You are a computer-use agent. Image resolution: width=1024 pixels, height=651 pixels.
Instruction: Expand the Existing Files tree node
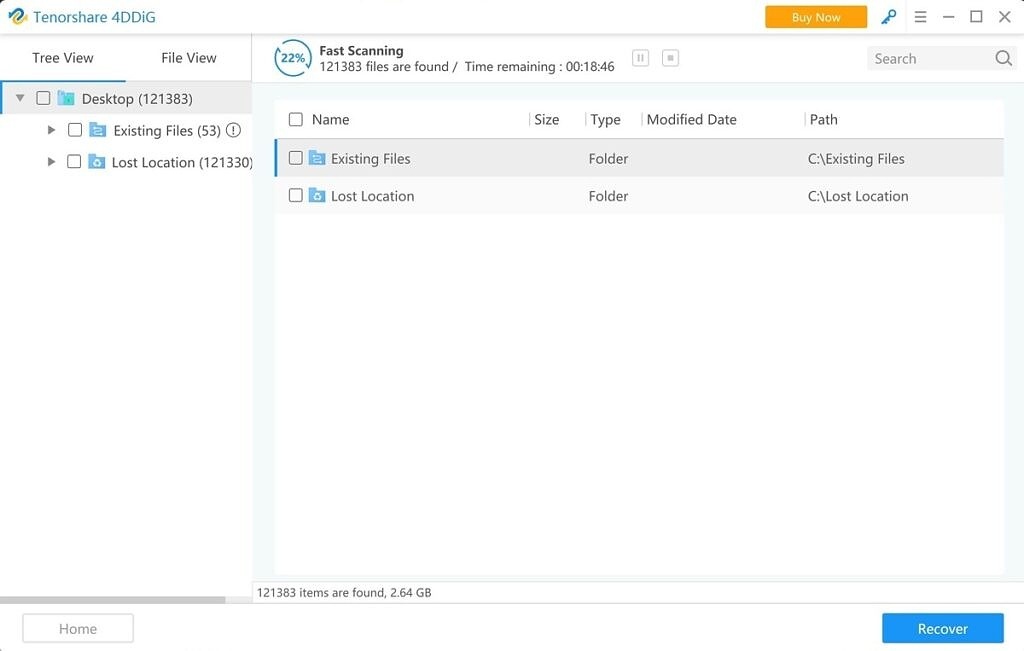coord(52,130)
